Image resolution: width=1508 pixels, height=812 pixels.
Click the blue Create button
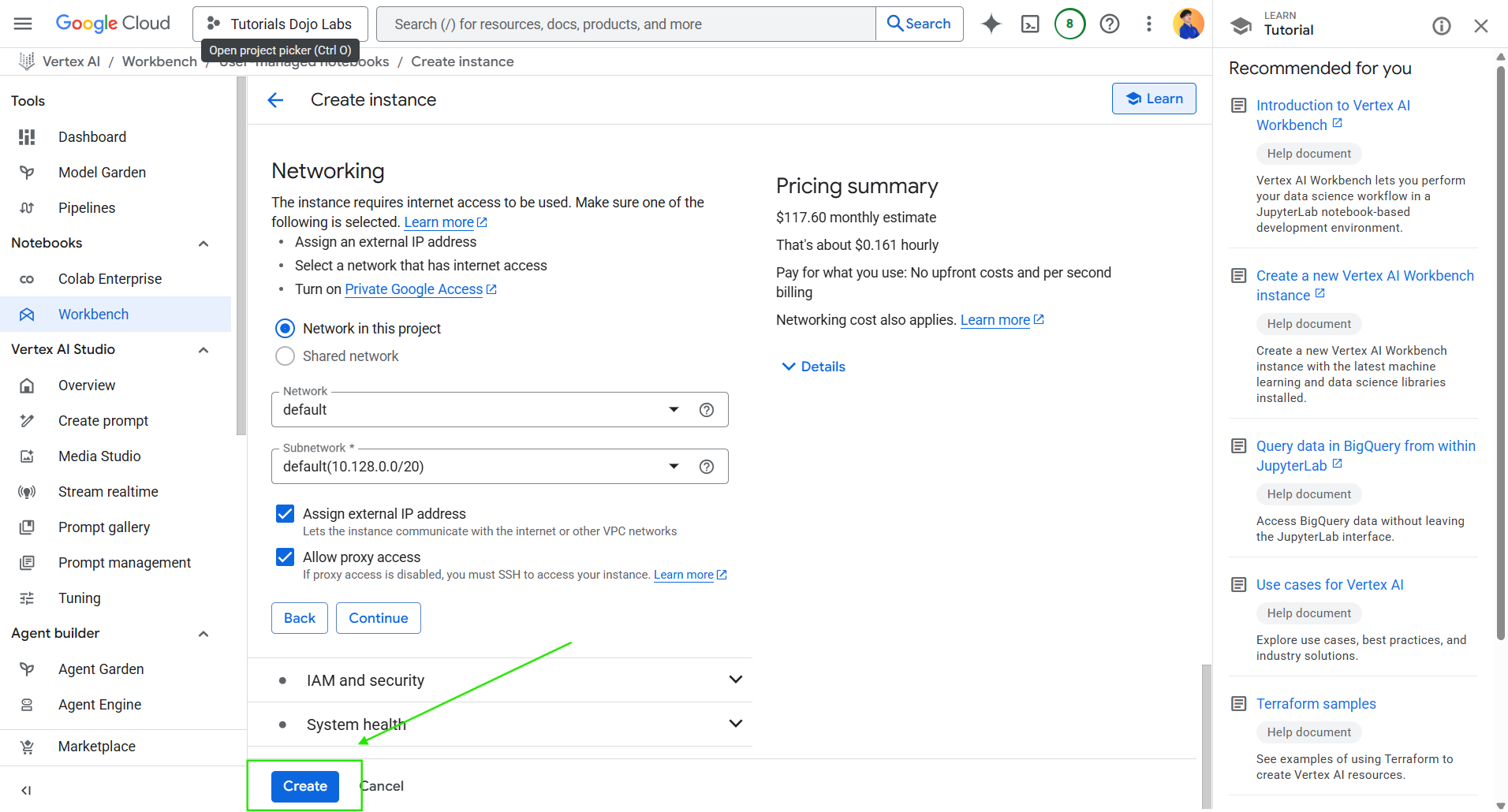tap(304, 786)
